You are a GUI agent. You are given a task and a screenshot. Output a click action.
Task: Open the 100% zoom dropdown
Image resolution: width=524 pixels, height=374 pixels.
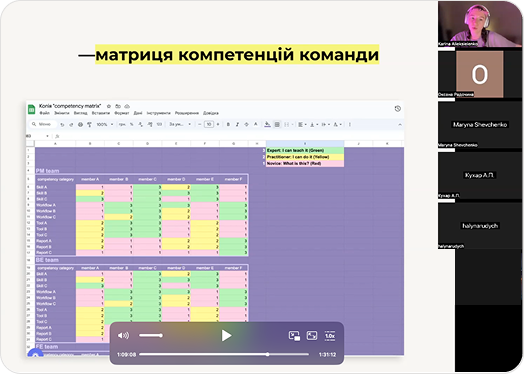pos(105,124)
